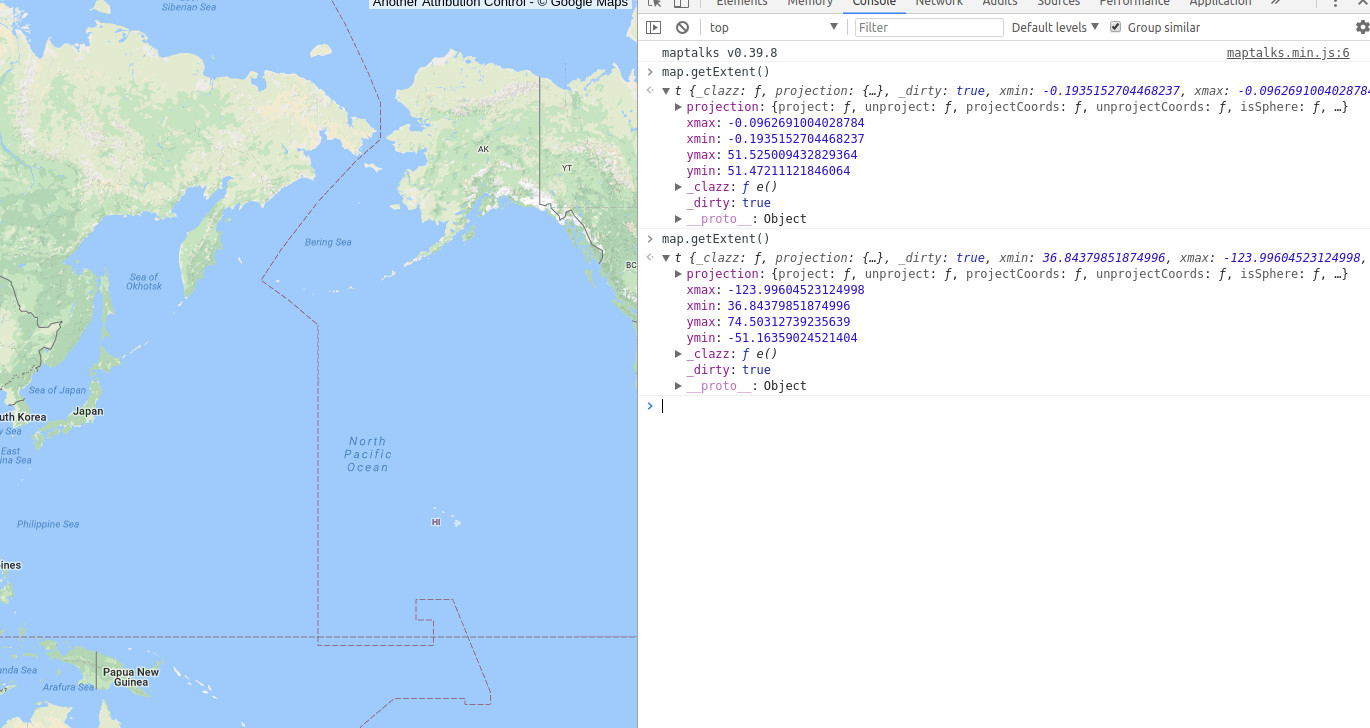
Task: Uncheck the Group similar checkbox
Action: pyautogui.click(x=1115, y=27)
